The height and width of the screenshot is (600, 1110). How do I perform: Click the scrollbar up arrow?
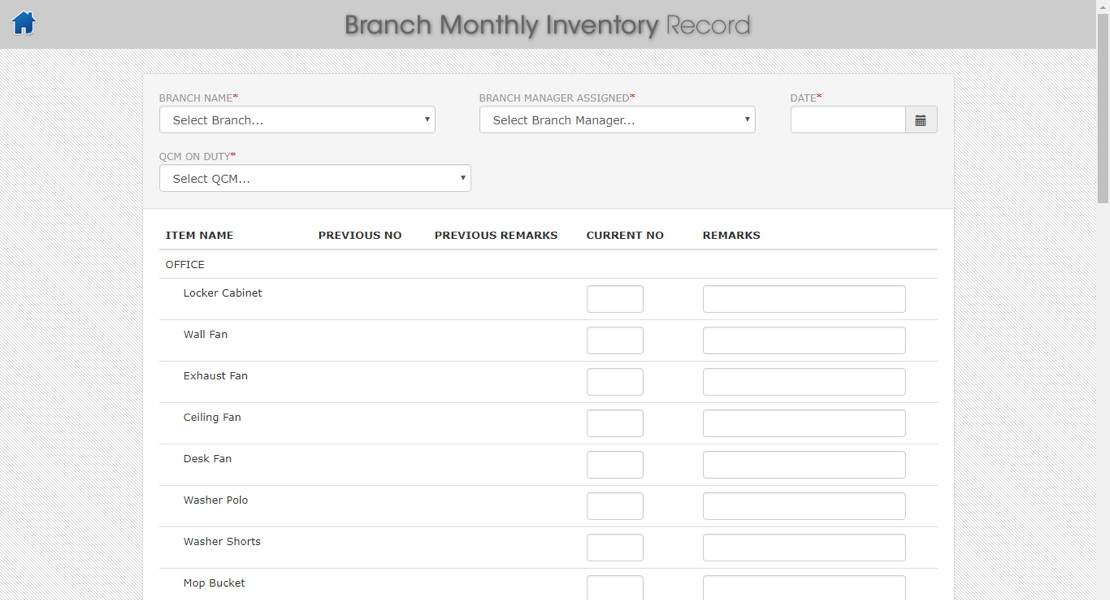click(x=1103, y=6)
